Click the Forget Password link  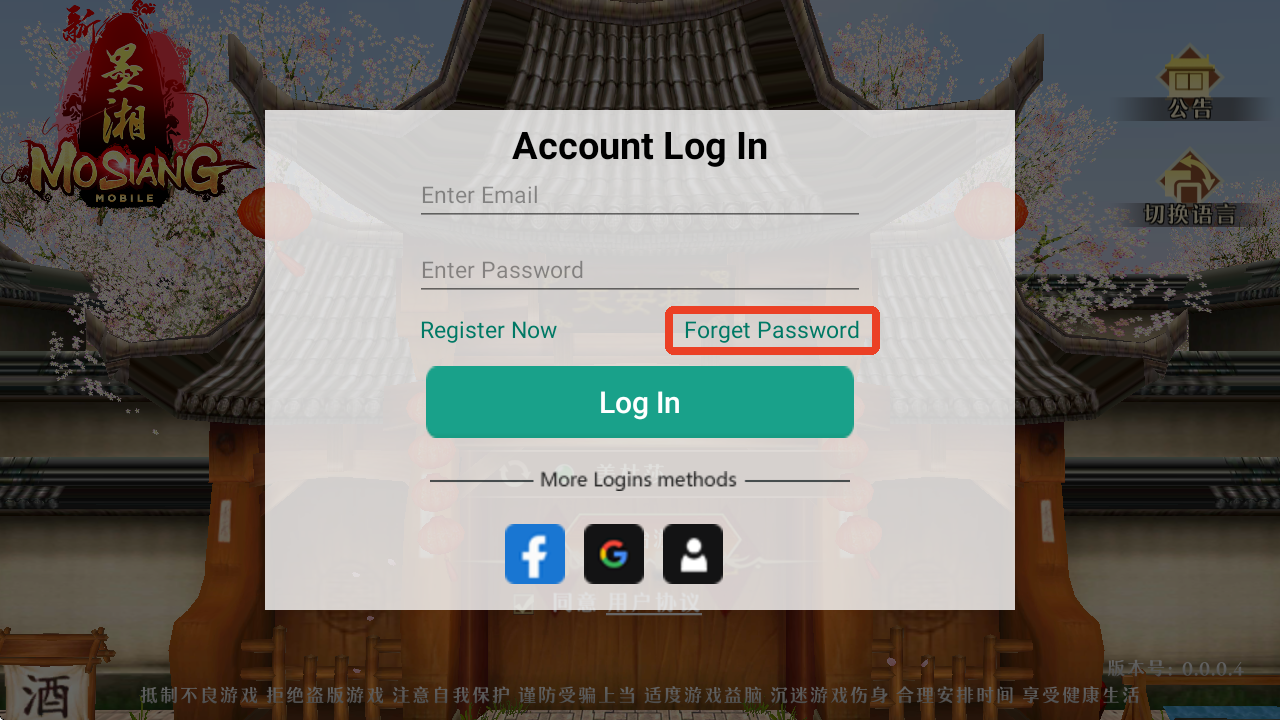pyautogui.click(x=772, y=330)
